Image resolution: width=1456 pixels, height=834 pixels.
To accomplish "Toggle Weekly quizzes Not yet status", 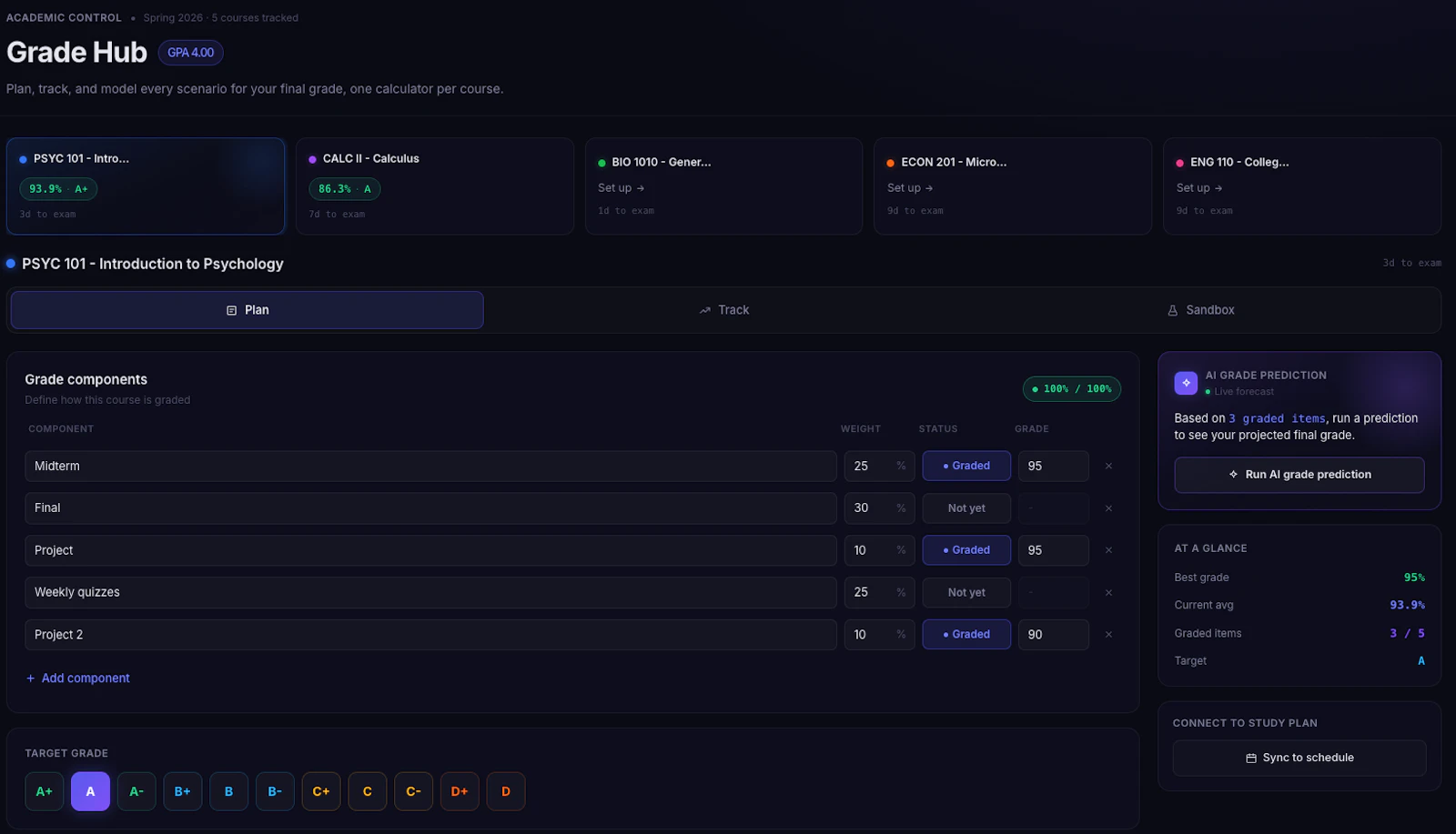I will coord(966,592).
